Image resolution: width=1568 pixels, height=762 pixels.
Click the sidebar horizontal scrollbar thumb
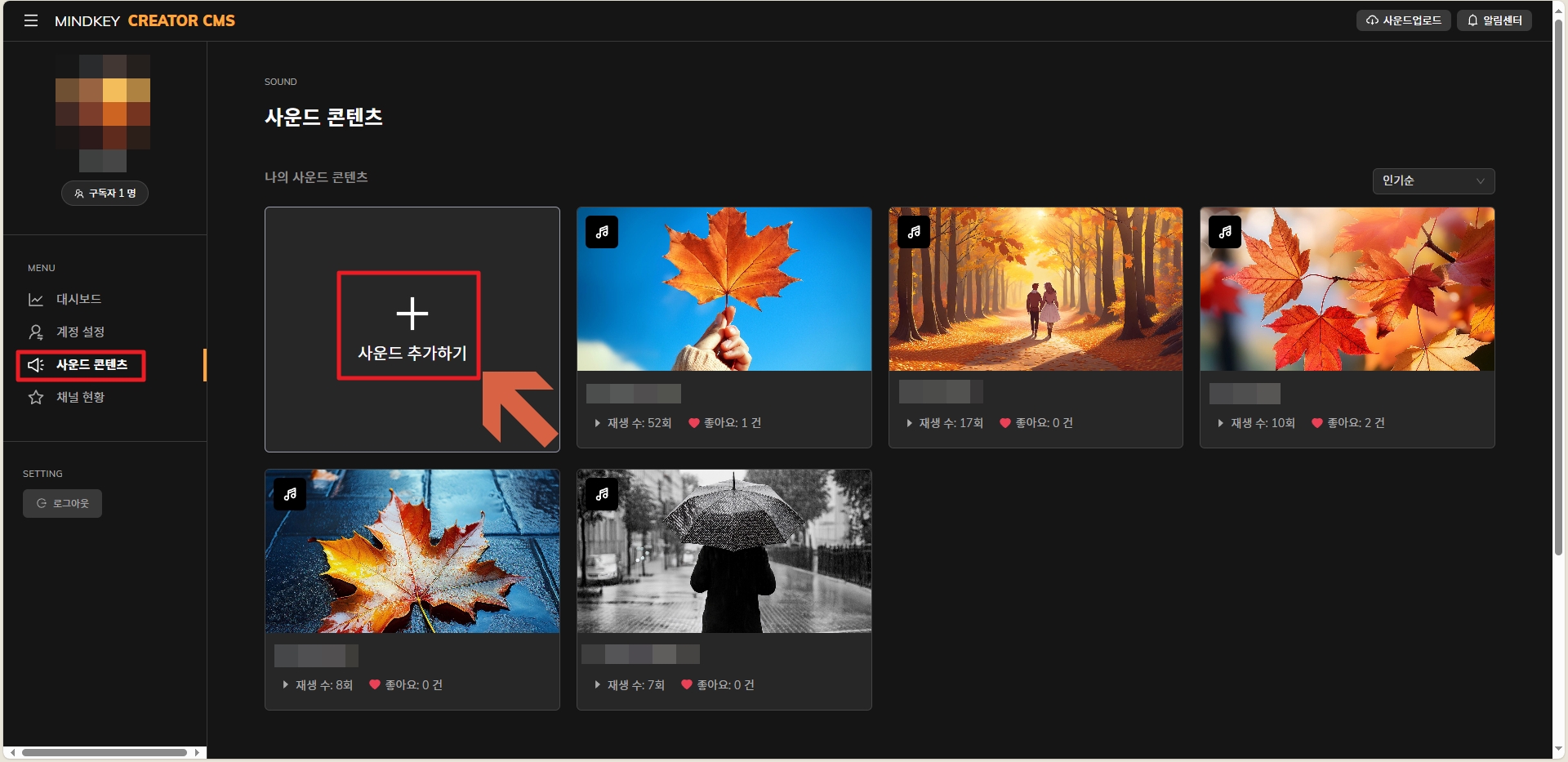[105, 753]
